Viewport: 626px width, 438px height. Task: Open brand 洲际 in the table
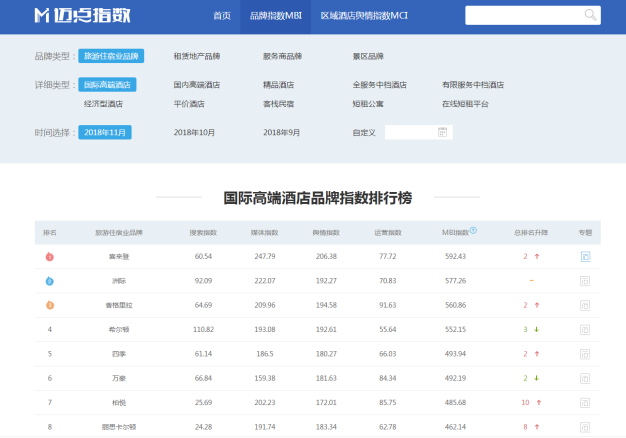[x=119, y=281]
